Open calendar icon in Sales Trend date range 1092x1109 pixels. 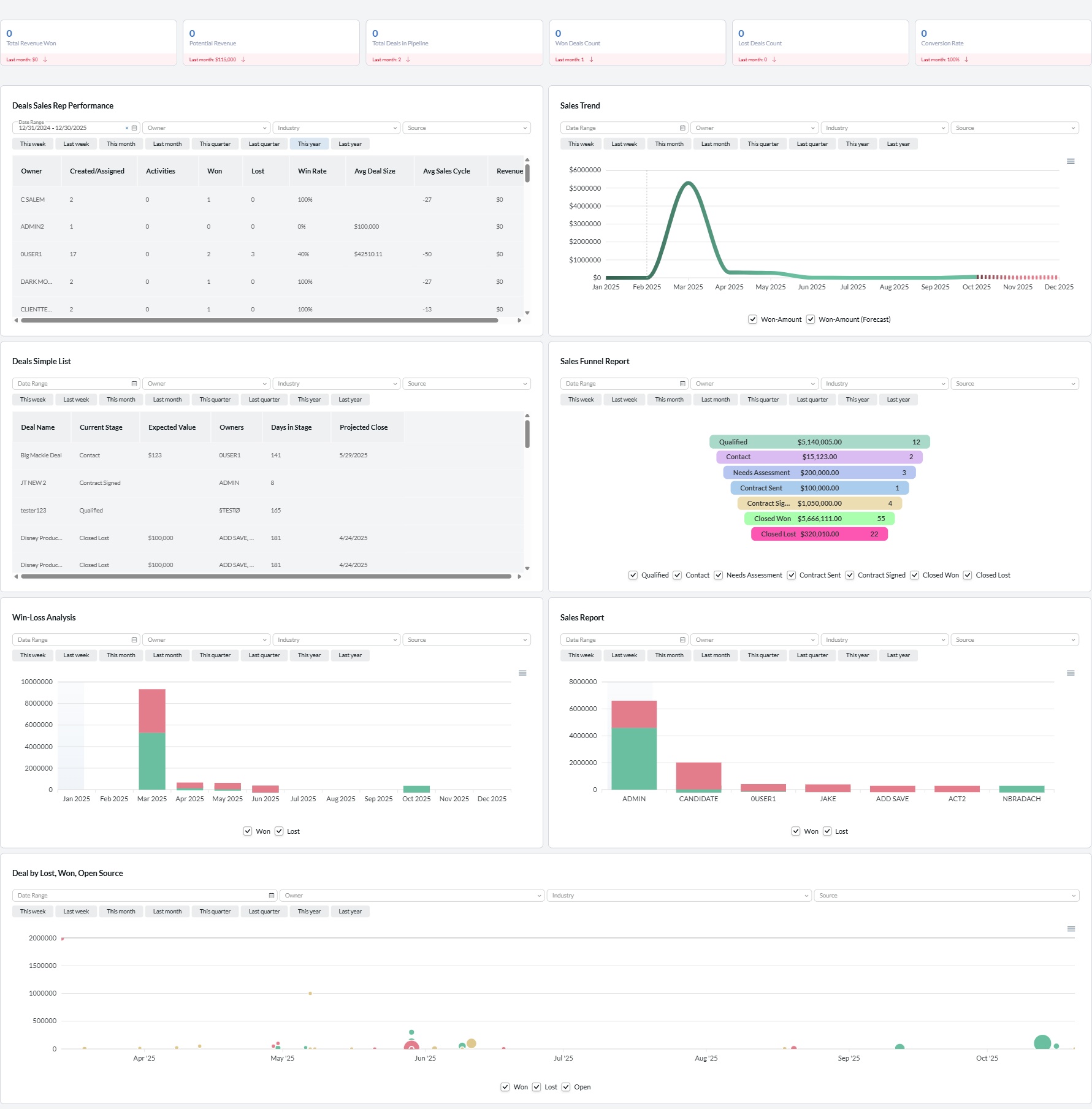pyautogui.click(x=682, y=128)
